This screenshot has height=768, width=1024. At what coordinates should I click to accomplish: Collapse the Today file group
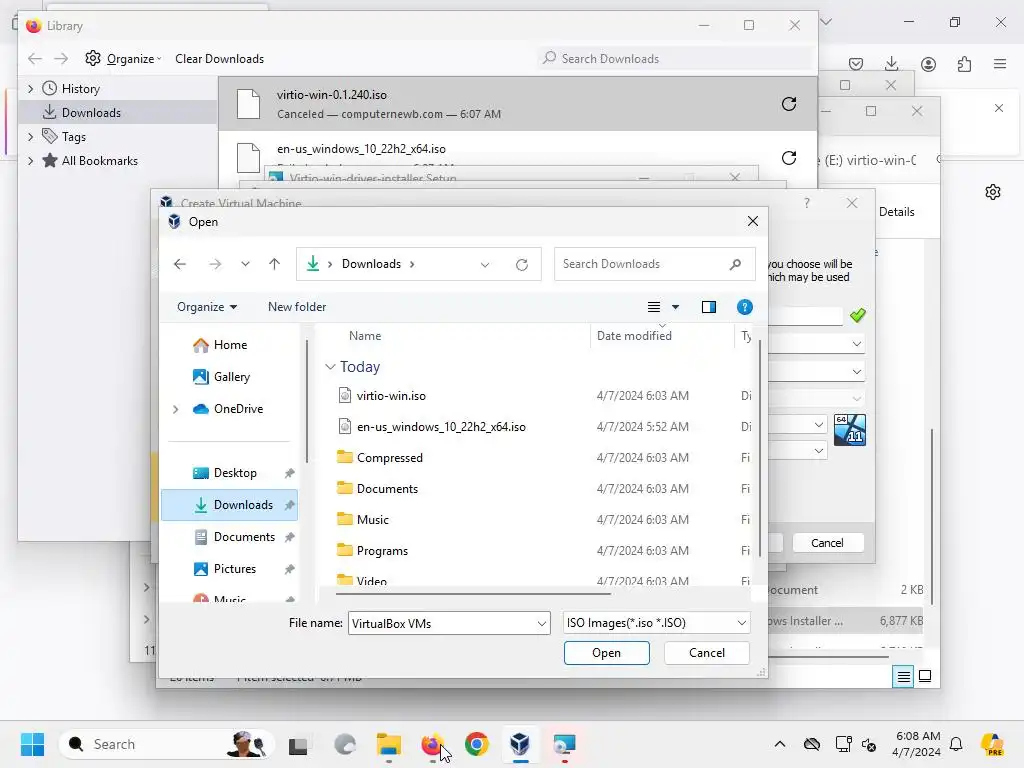(x=330, y=367)
